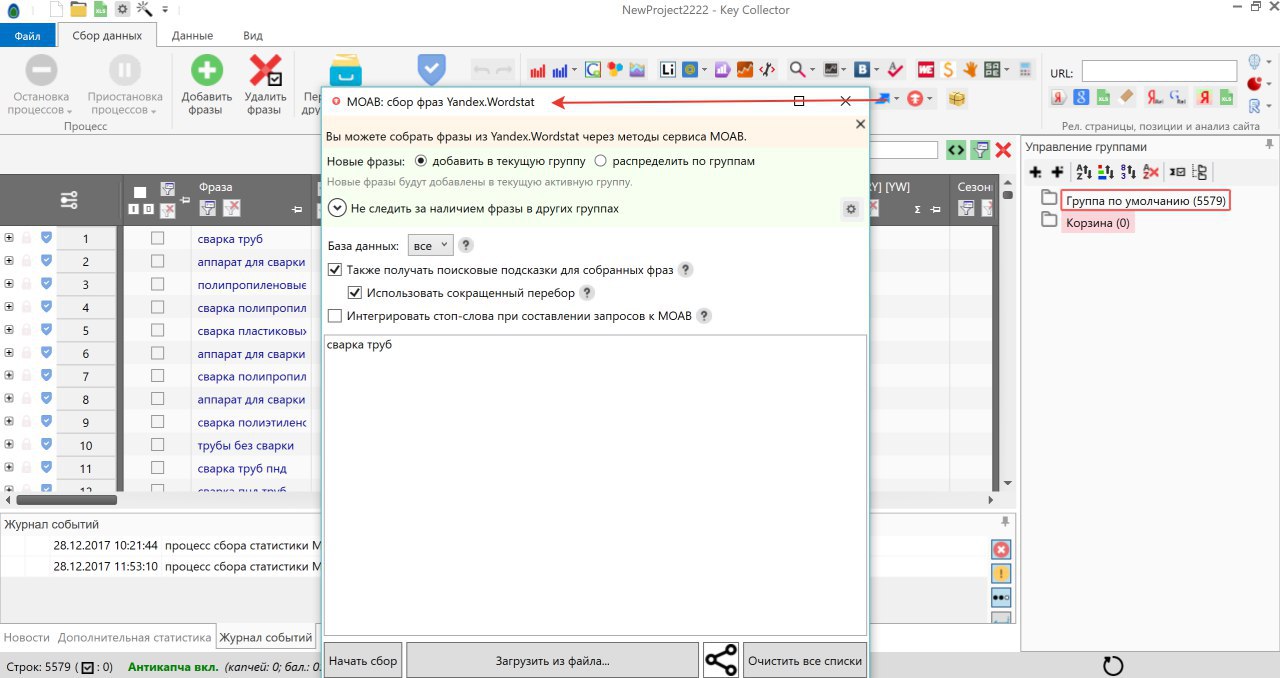Screen dimensions: 1280x678
Task: Click the sort groups by number icon
Action: point(1128,172)
